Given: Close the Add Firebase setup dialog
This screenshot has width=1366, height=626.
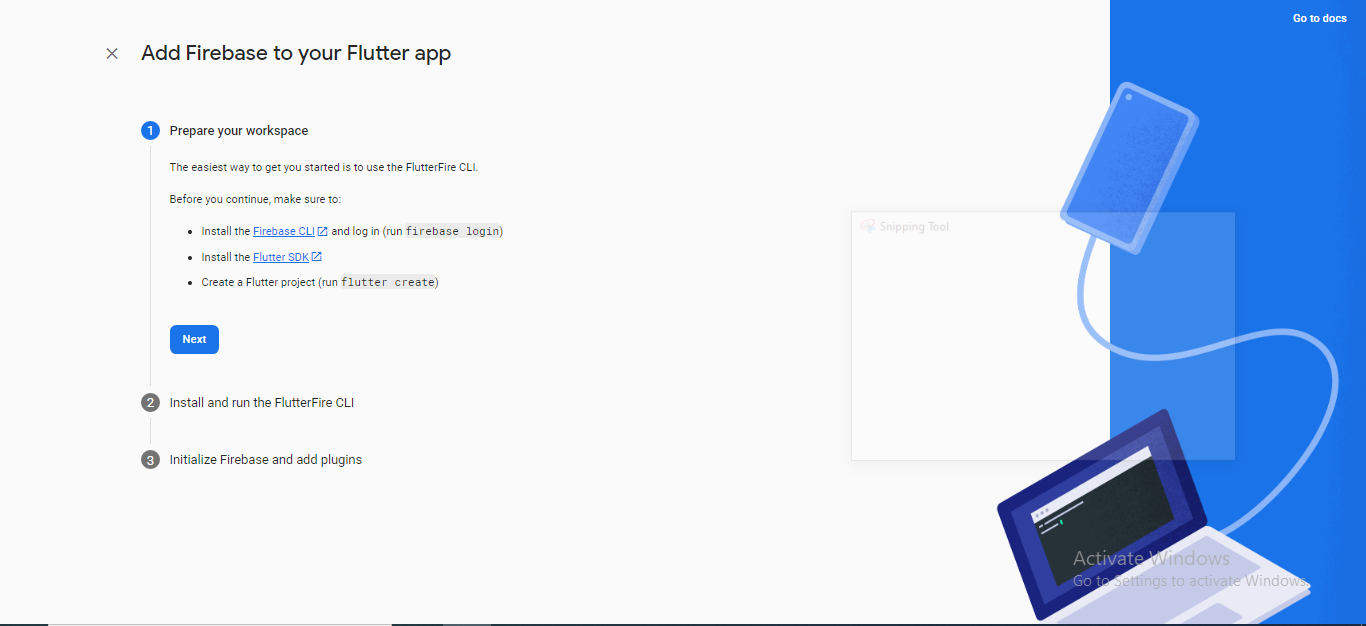Looking at the screenshot, I should pos(112,54).
